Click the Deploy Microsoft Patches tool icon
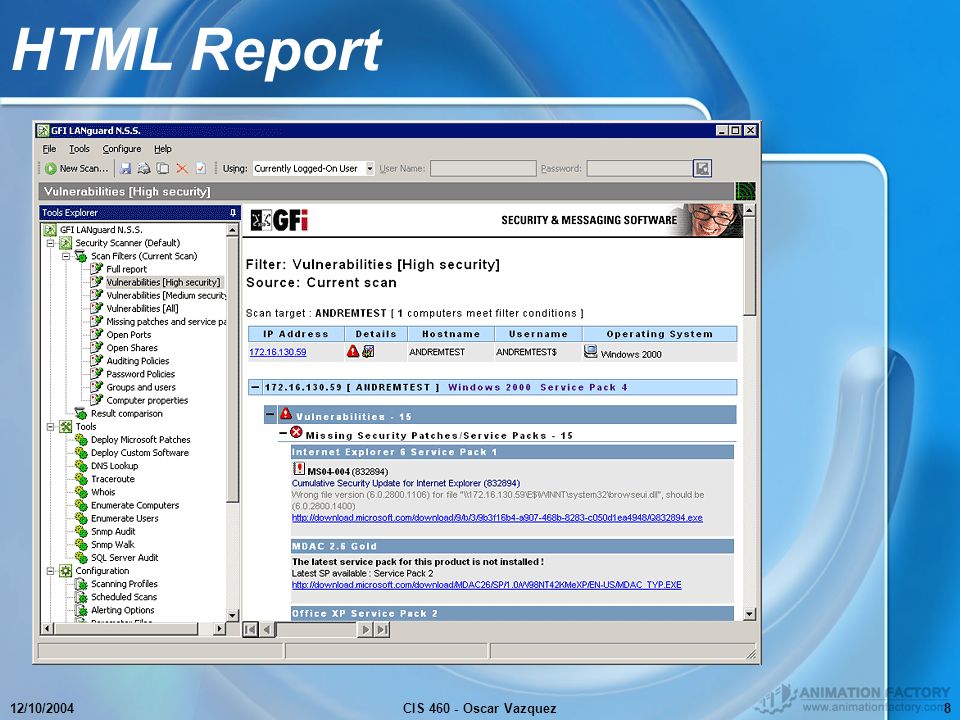Screen dimensions: 960x720 pos(81,440)
